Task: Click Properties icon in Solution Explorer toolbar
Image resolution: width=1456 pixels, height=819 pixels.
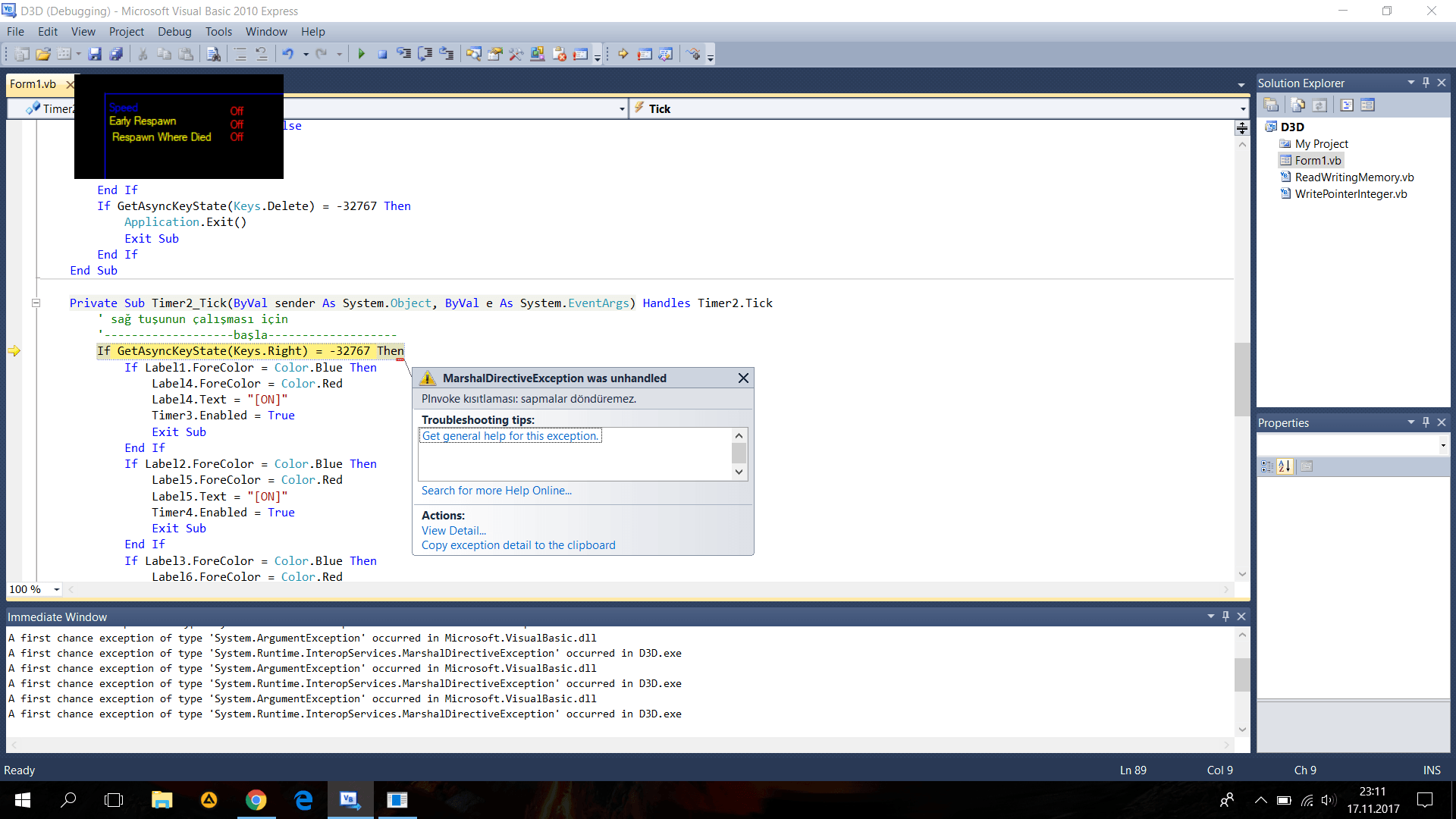Action: (x=1272, y=105)
